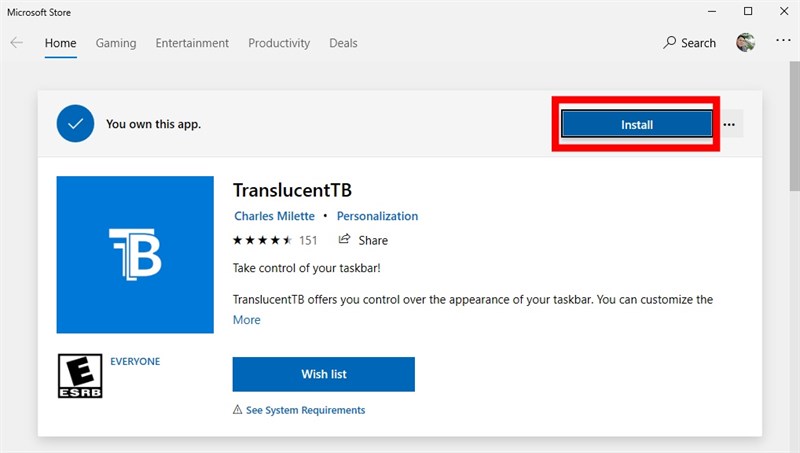Click the ESRB Everyone rating badge
Screen dimensions: 800x453
coord(80,376)
